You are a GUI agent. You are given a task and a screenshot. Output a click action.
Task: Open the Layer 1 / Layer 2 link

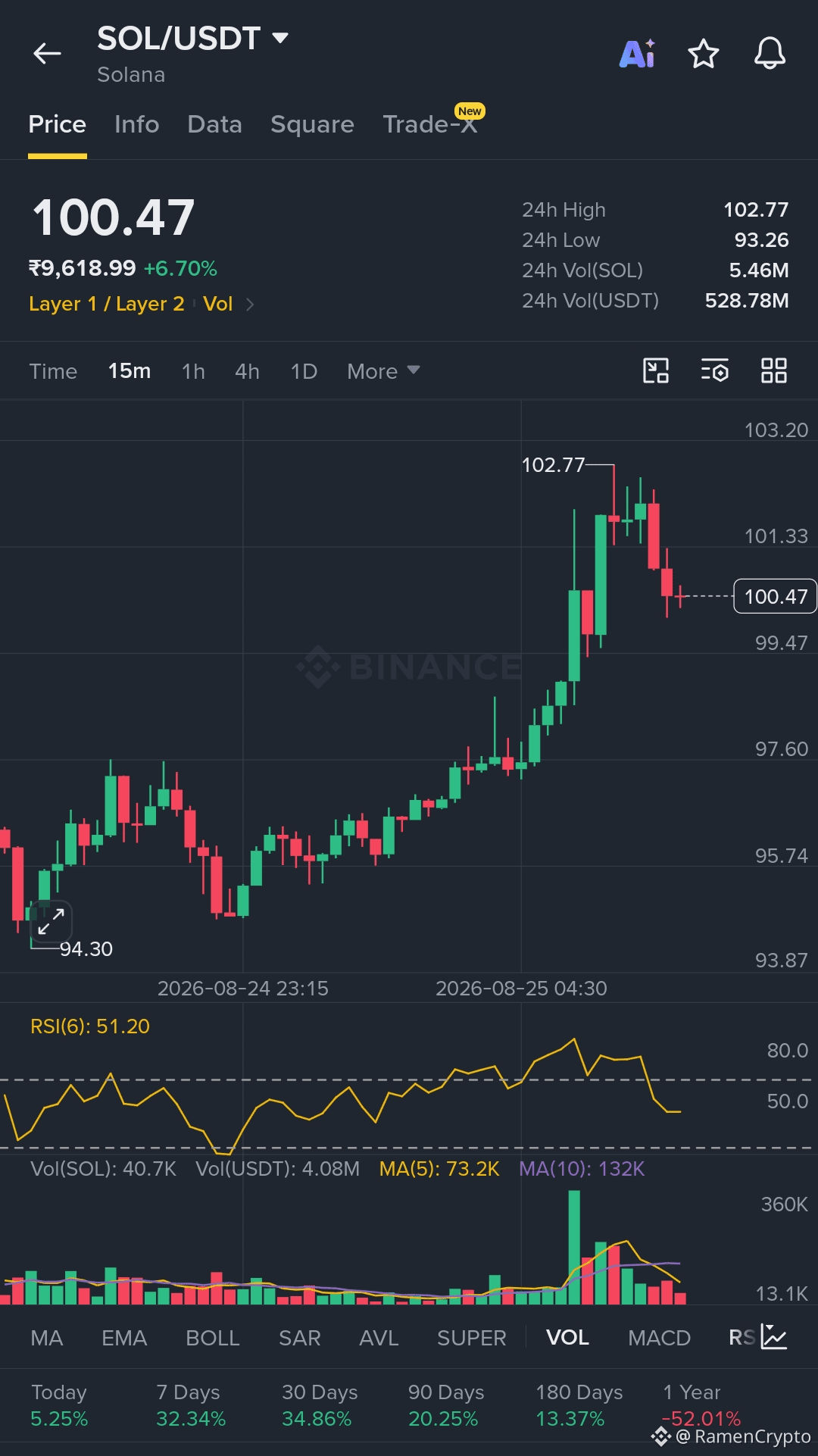[x=107, y=304]
